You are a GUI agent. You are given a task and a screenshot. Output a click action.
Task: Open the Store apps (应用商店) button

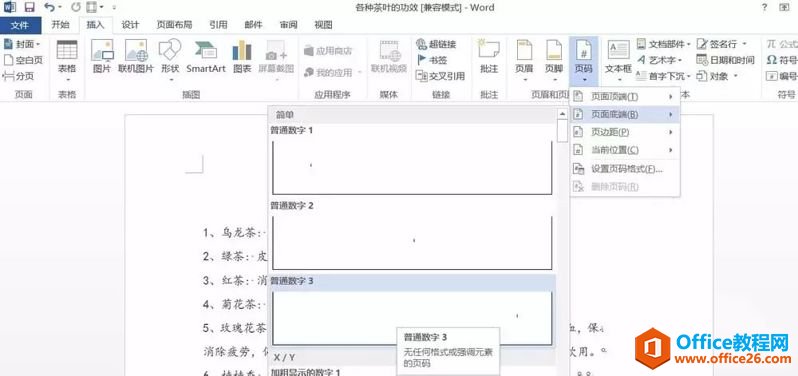tap(329, 51)
